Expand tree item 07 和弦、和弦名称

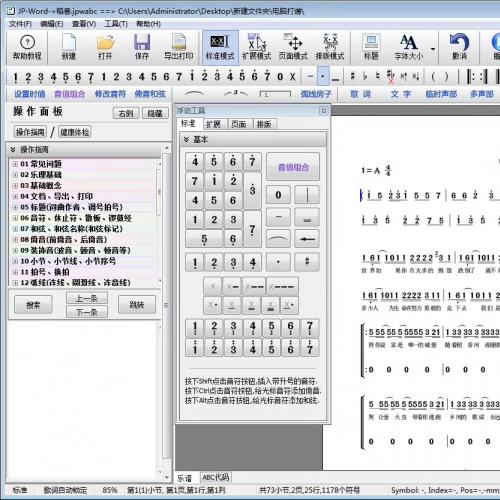coord(15,229)
